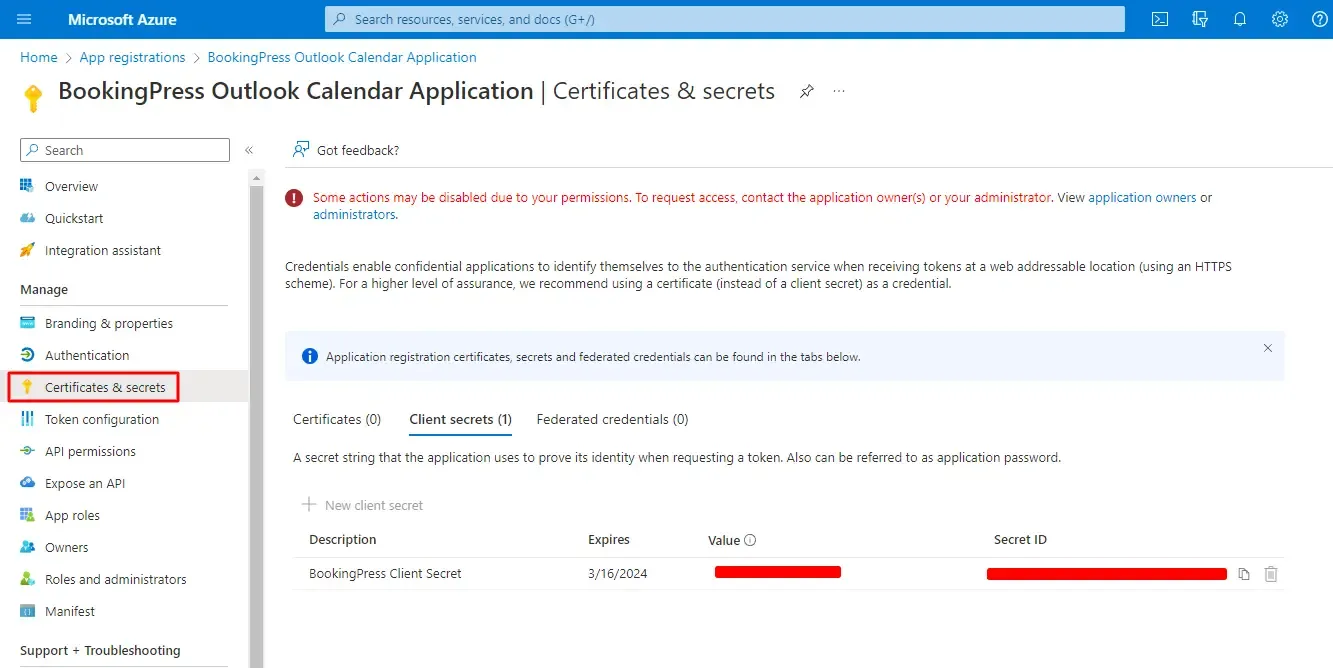Click the New client secret button

pyautogui.click(x=362, y=505)
